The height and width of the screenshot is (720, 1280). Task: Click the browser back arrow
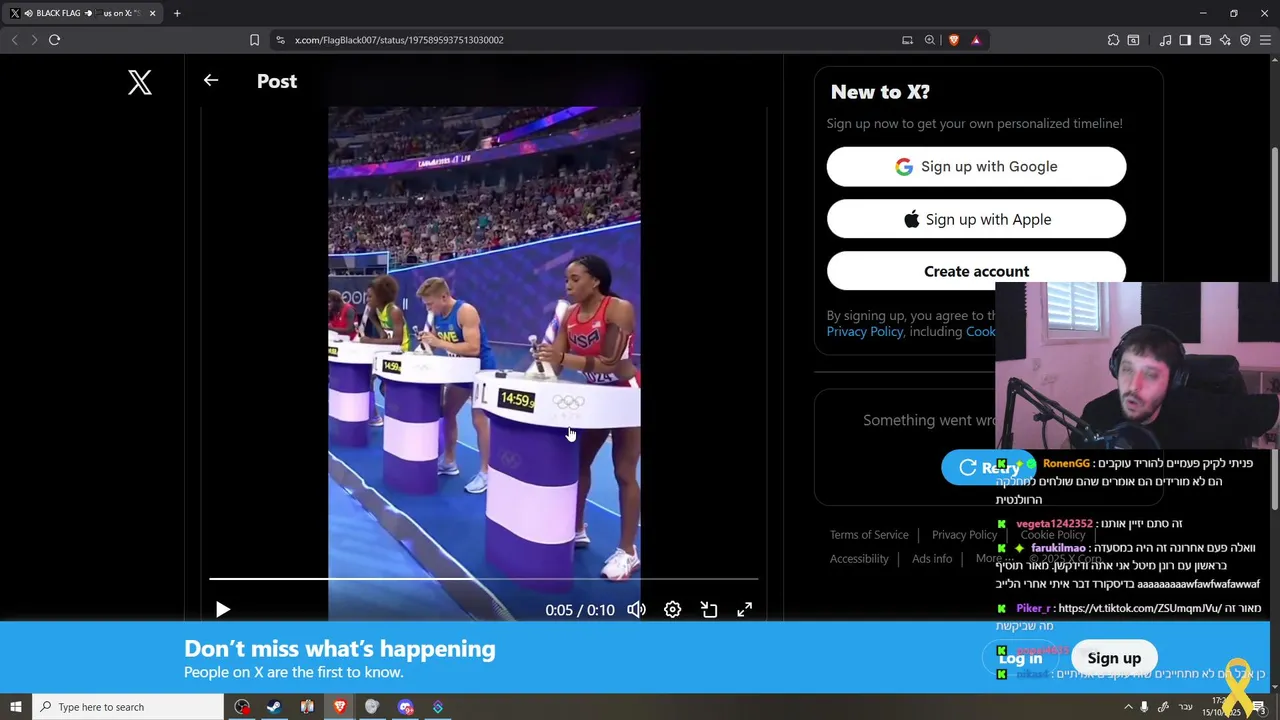(x=14, y=40)
